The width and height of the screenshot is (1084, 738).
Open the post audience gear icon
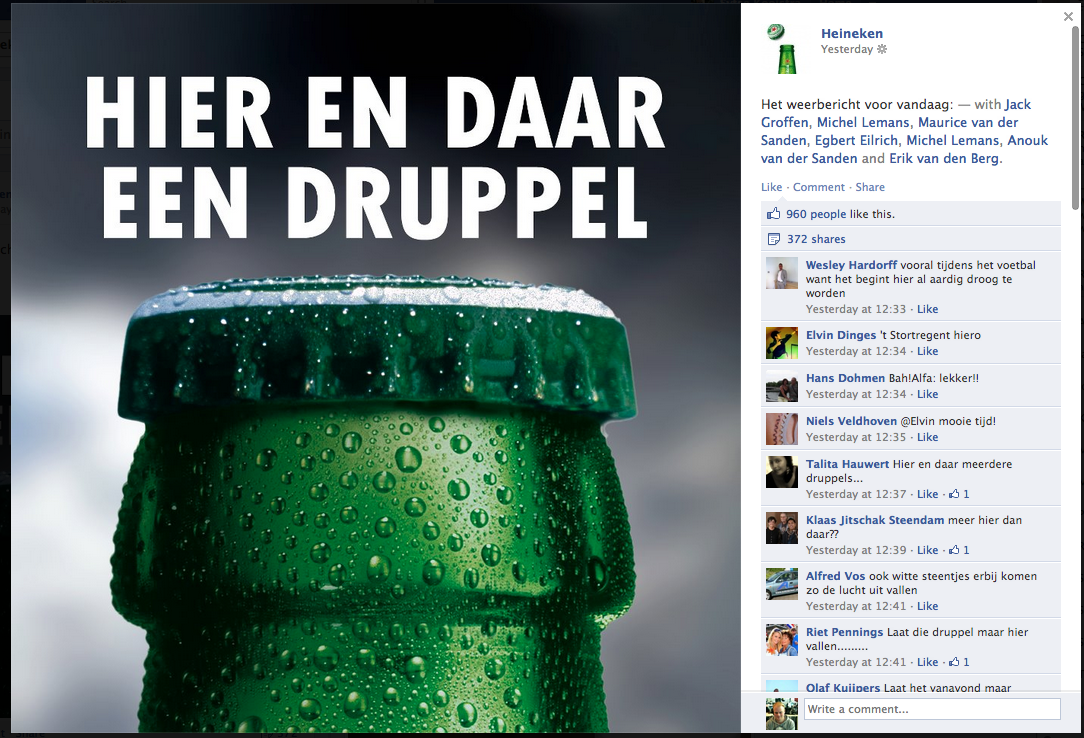(x=882, y=49)
